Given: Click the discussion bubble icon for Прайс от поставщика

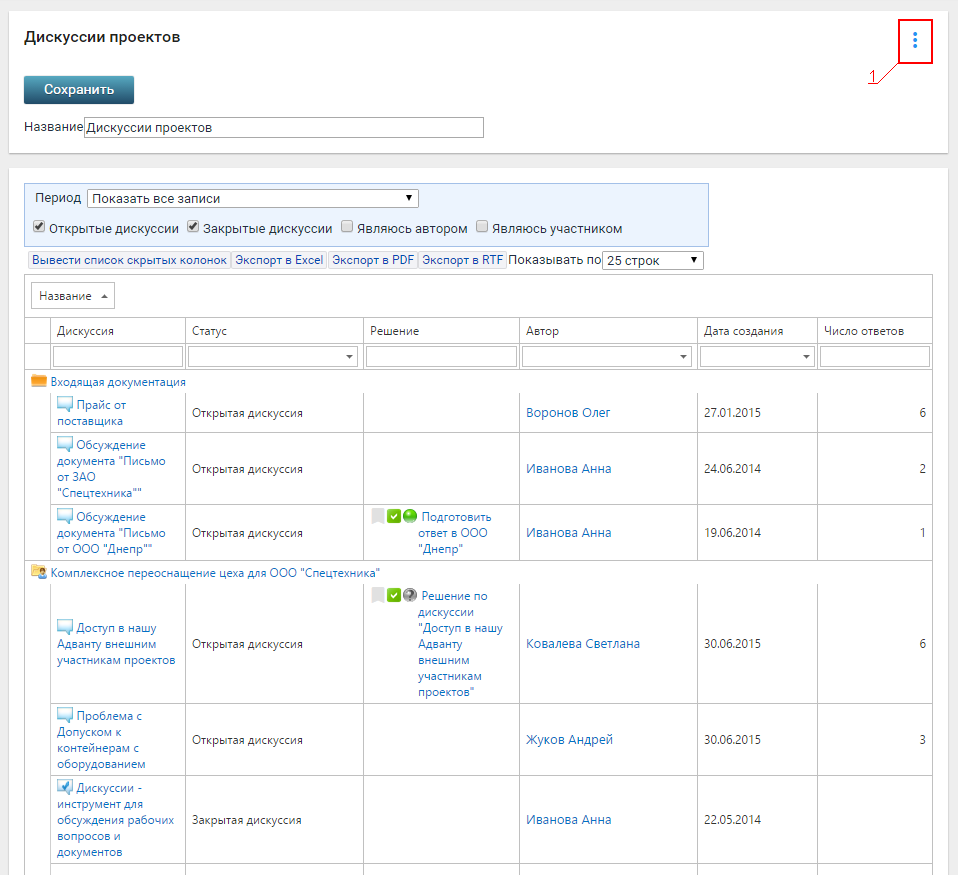Looking at the screenshot, I should click(65, 404).
